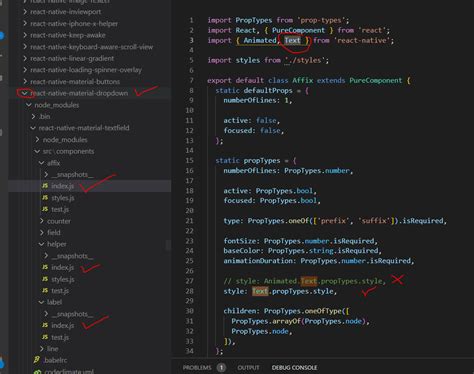Expand the react-native-keep-awake chevron
The width and height of the screenshot is (474, 374).
tap(25, 35)
